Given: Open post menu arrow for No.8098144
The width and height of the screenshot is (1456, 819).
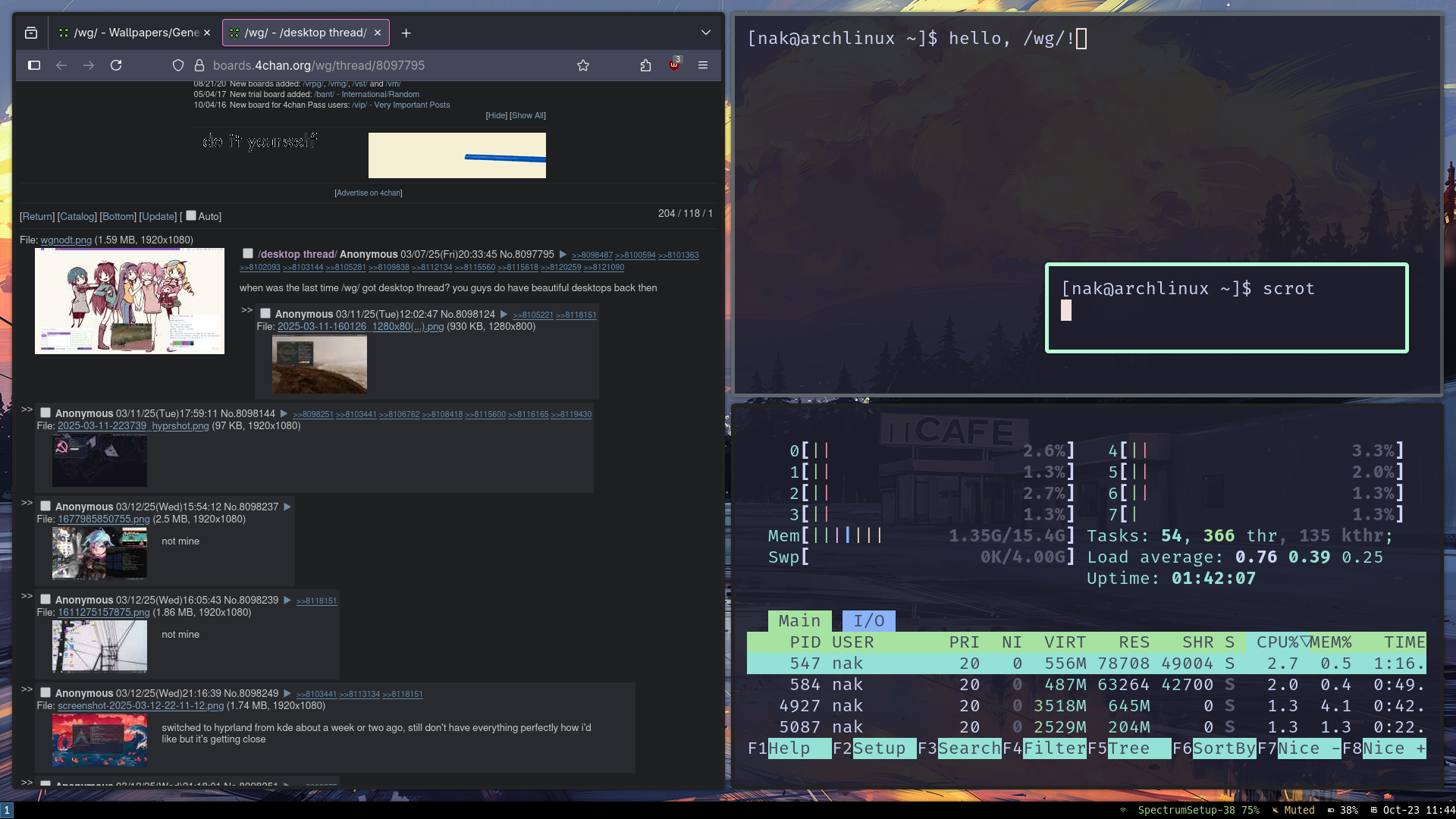Looking at the screenshot, I should tap(284, 413).
